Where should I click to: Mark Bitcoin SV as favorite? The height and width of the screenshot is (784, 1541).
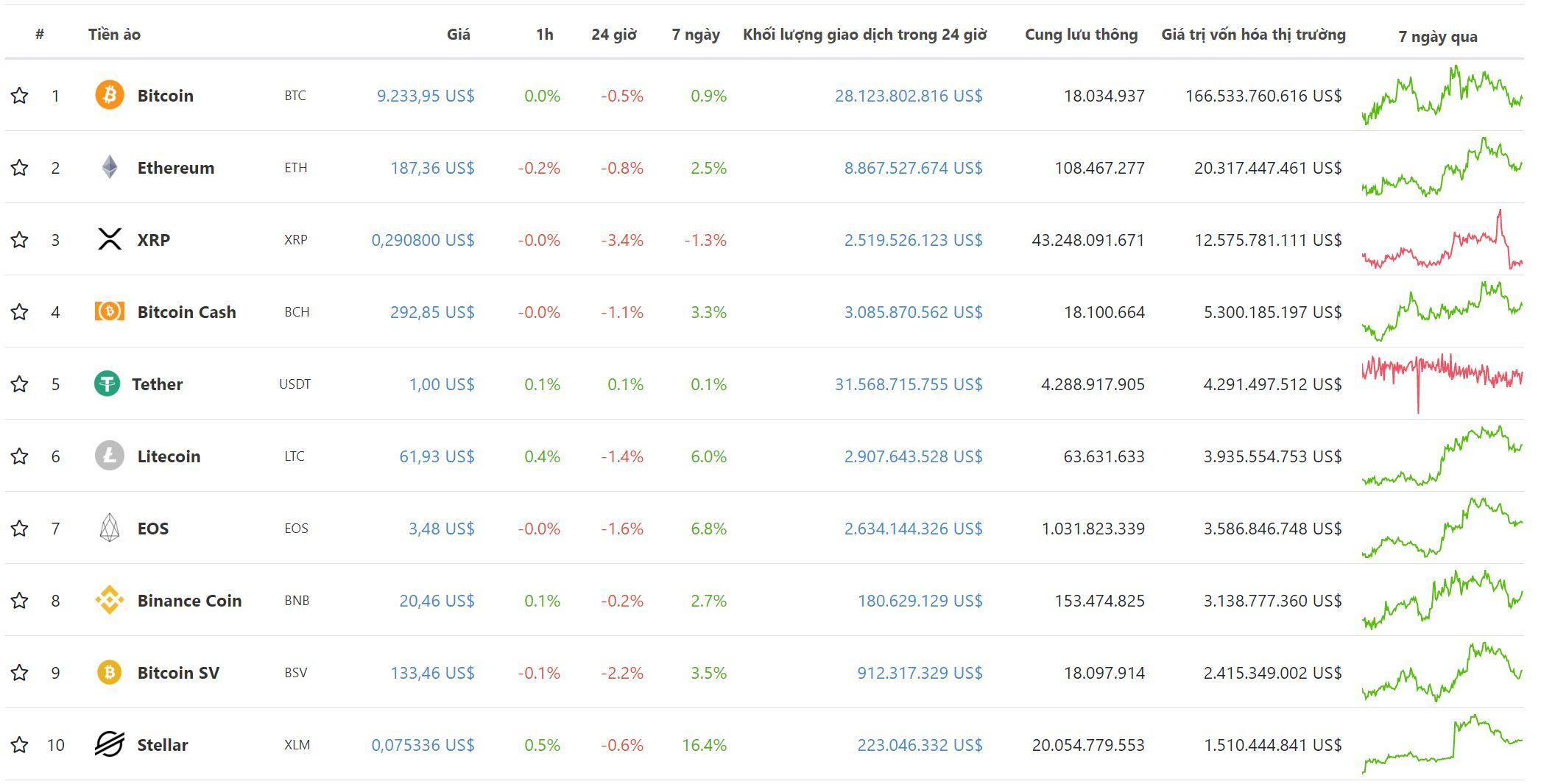click(x=20, y=672)
